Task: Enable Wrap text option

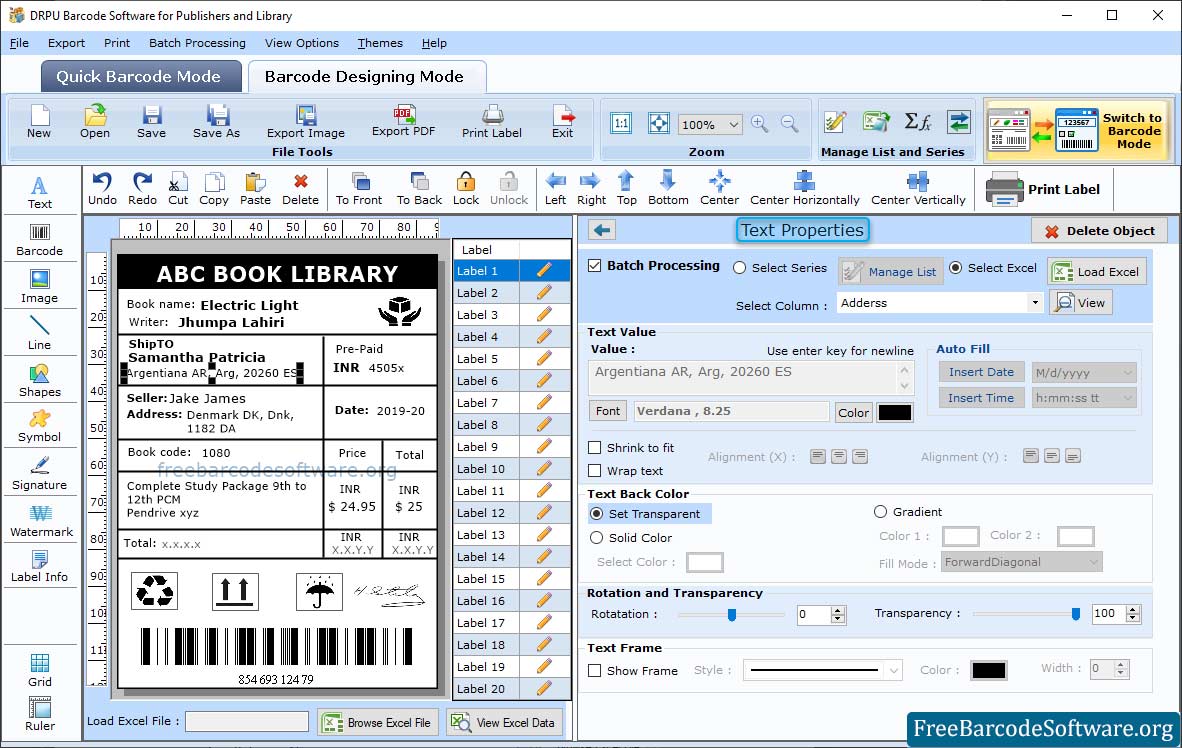Action: coord(595,471)
